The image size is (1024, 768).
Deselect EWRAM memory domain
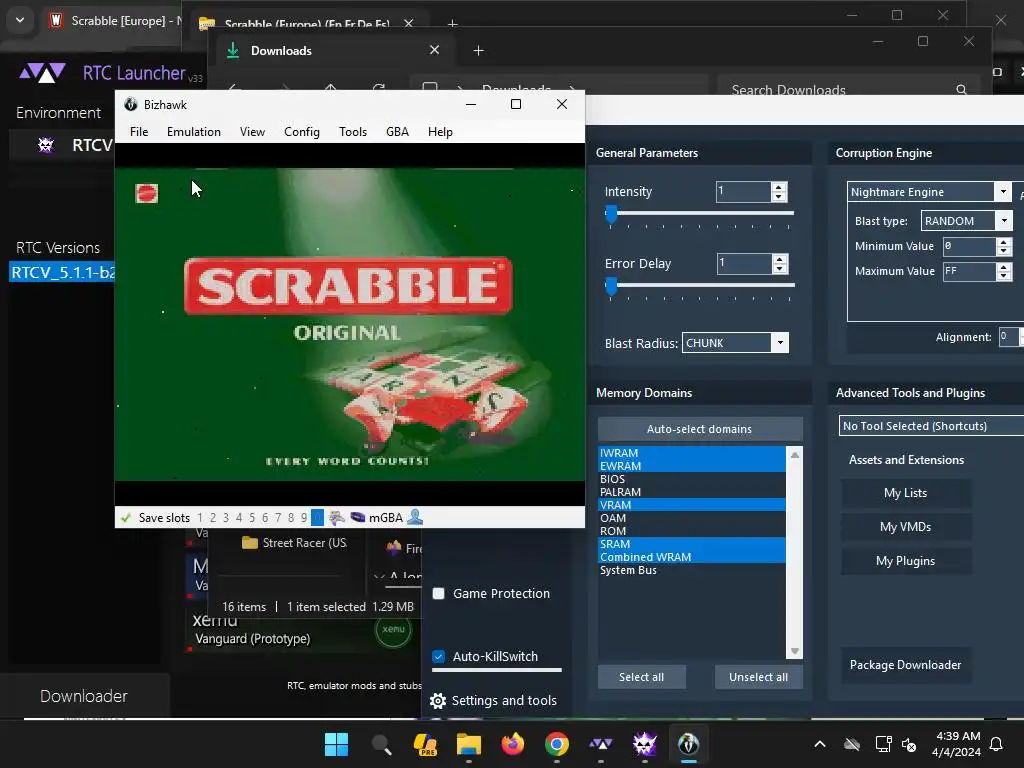point(692,466)
